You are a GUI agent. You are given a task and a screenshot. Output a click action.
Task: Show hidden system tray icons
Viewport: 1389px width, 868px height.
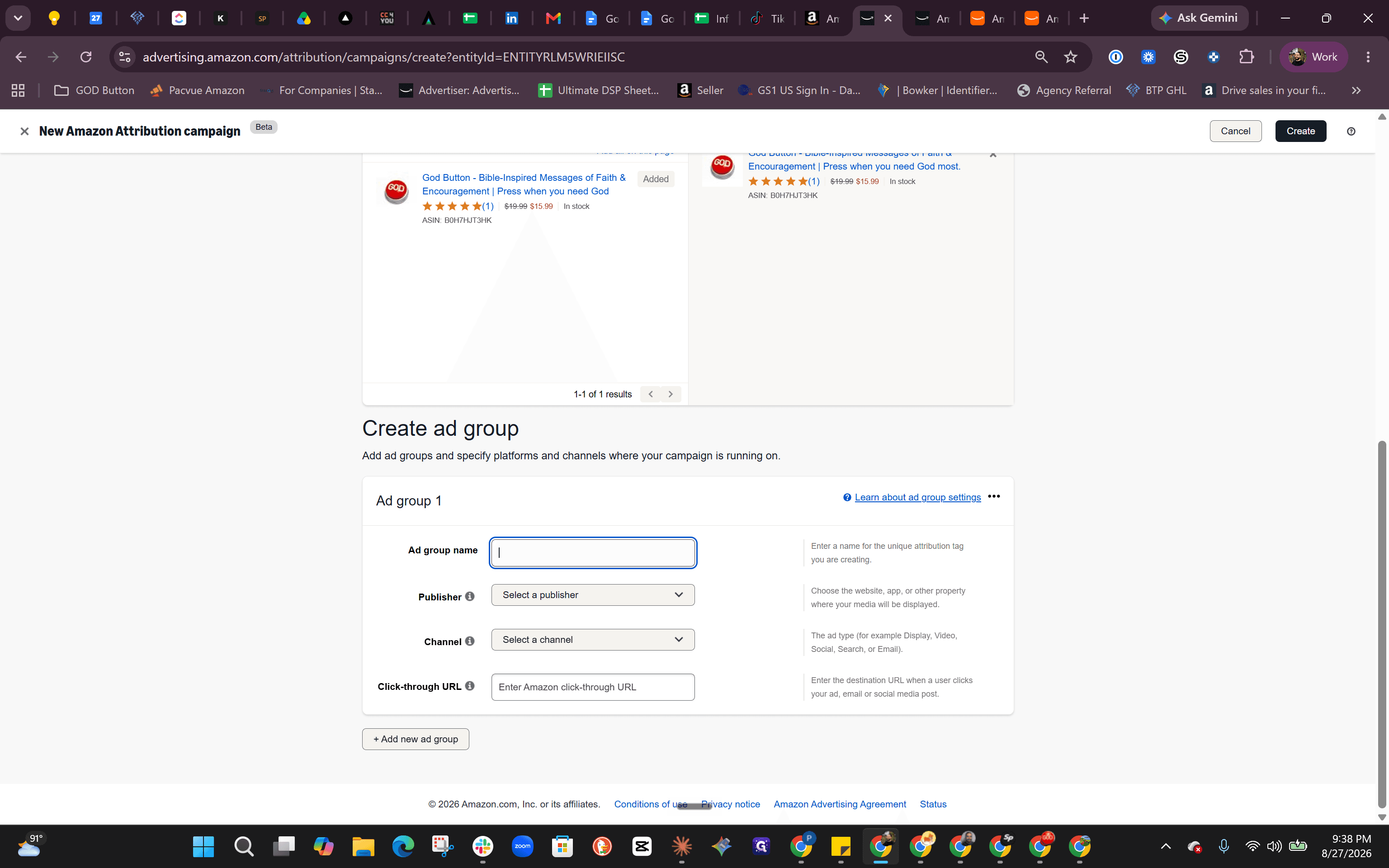pyautogui.click(x=1166, y=846)
